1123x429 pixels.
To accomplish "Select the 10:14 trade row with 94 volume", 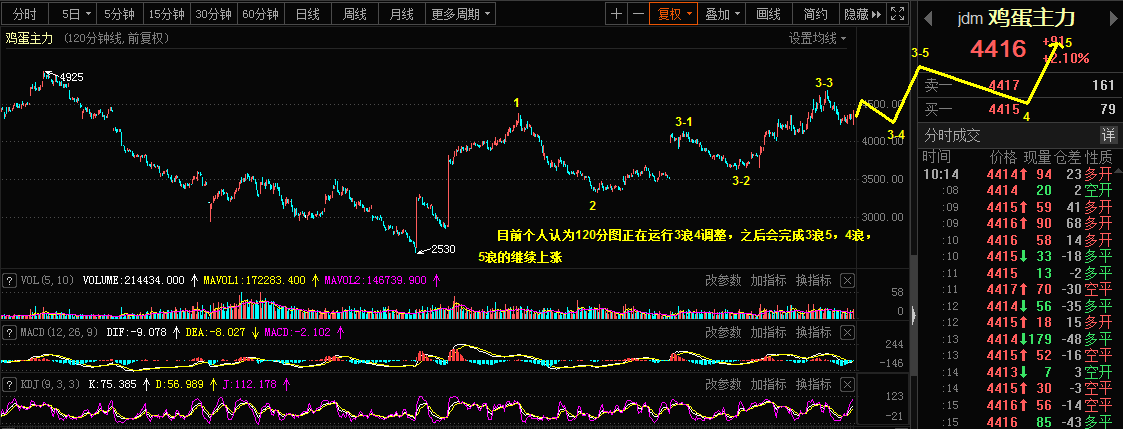I will (1018, 173).
